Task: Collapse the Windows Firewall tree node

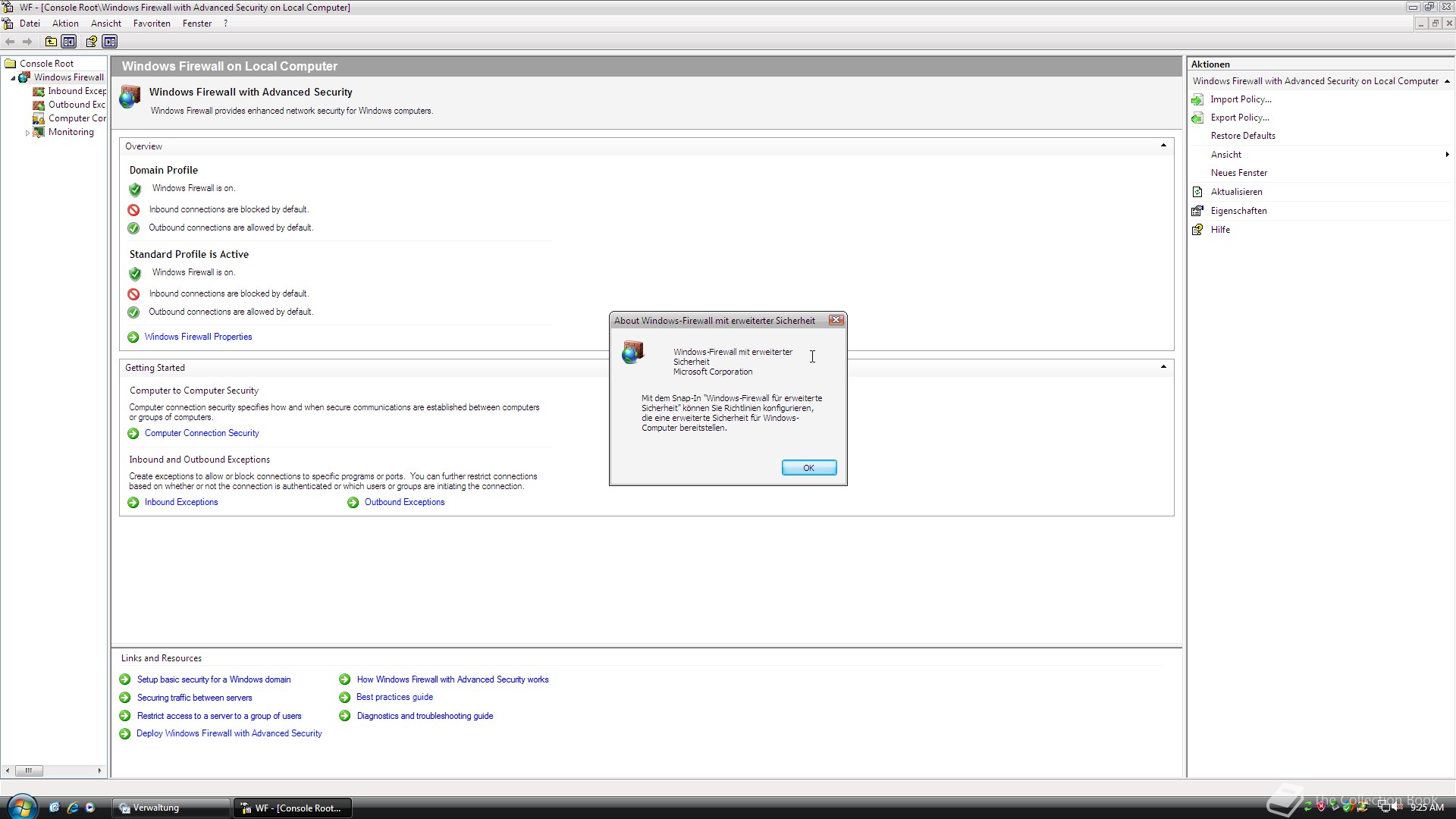Action: coord(13,78)
